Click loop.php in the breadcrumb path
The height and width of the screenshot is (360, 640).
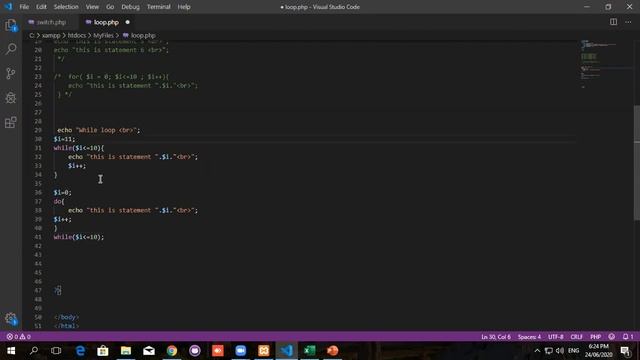point(143,36)
